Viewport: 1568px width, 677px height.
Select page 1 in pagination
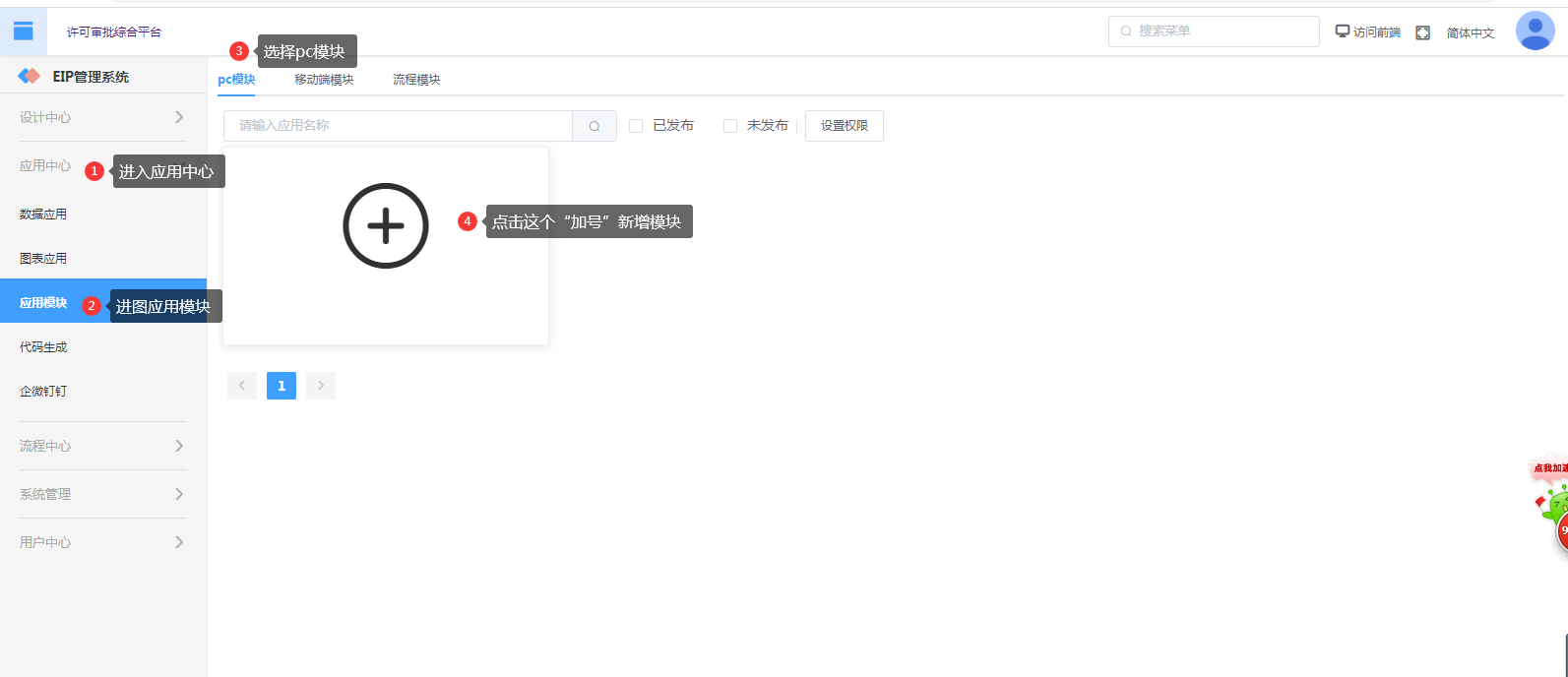[x=282, y=386]
